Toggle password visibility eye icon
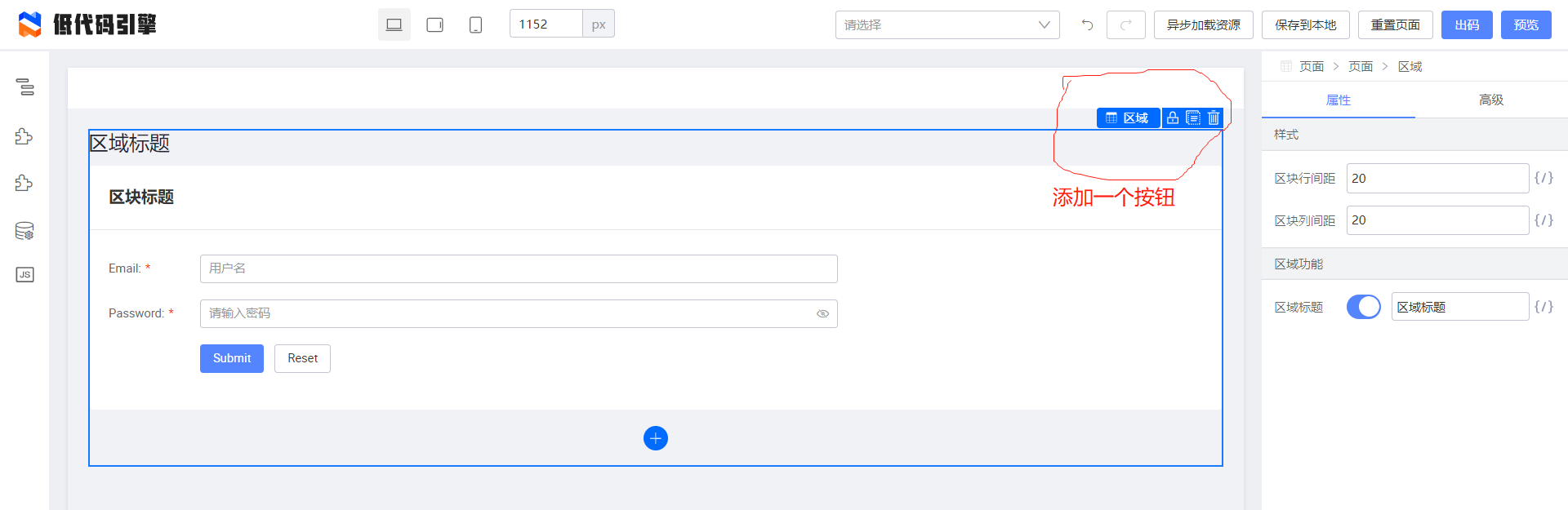 pos(822,313)
